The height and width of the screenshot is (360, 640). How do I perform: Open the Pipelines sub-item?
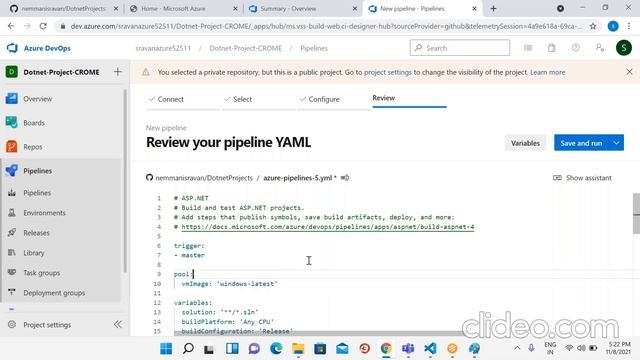37,193
